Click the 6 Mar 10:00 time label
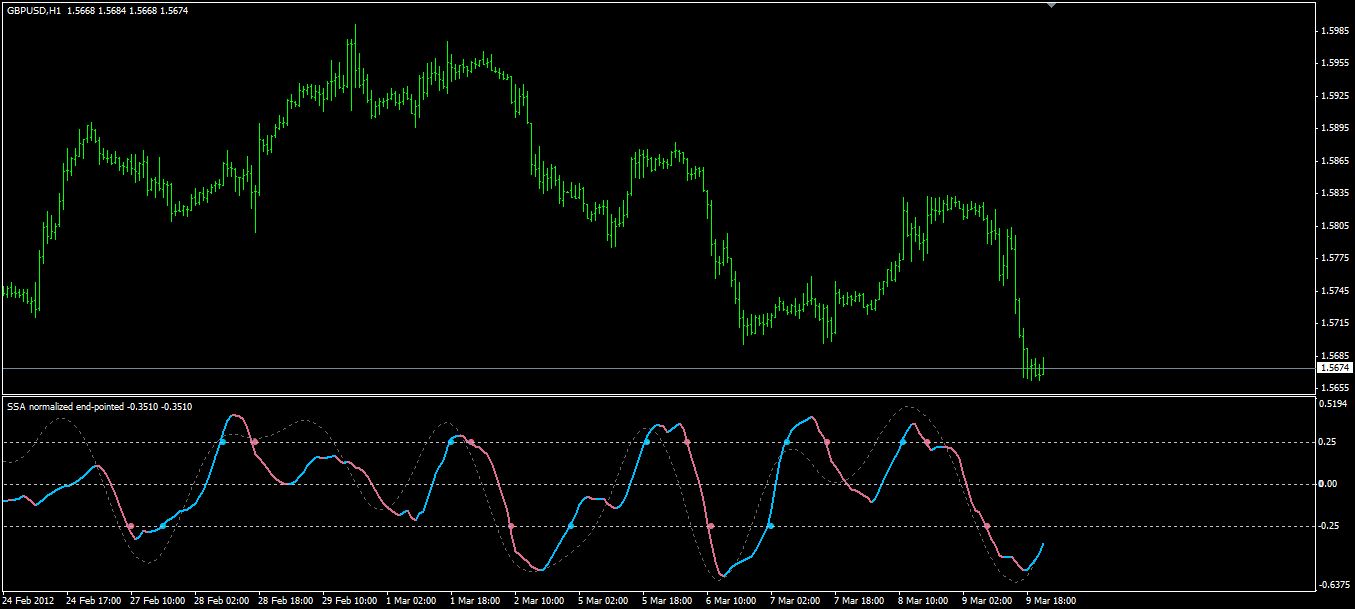The height and width of the screenshot is (609, 1355). point(732,602)
